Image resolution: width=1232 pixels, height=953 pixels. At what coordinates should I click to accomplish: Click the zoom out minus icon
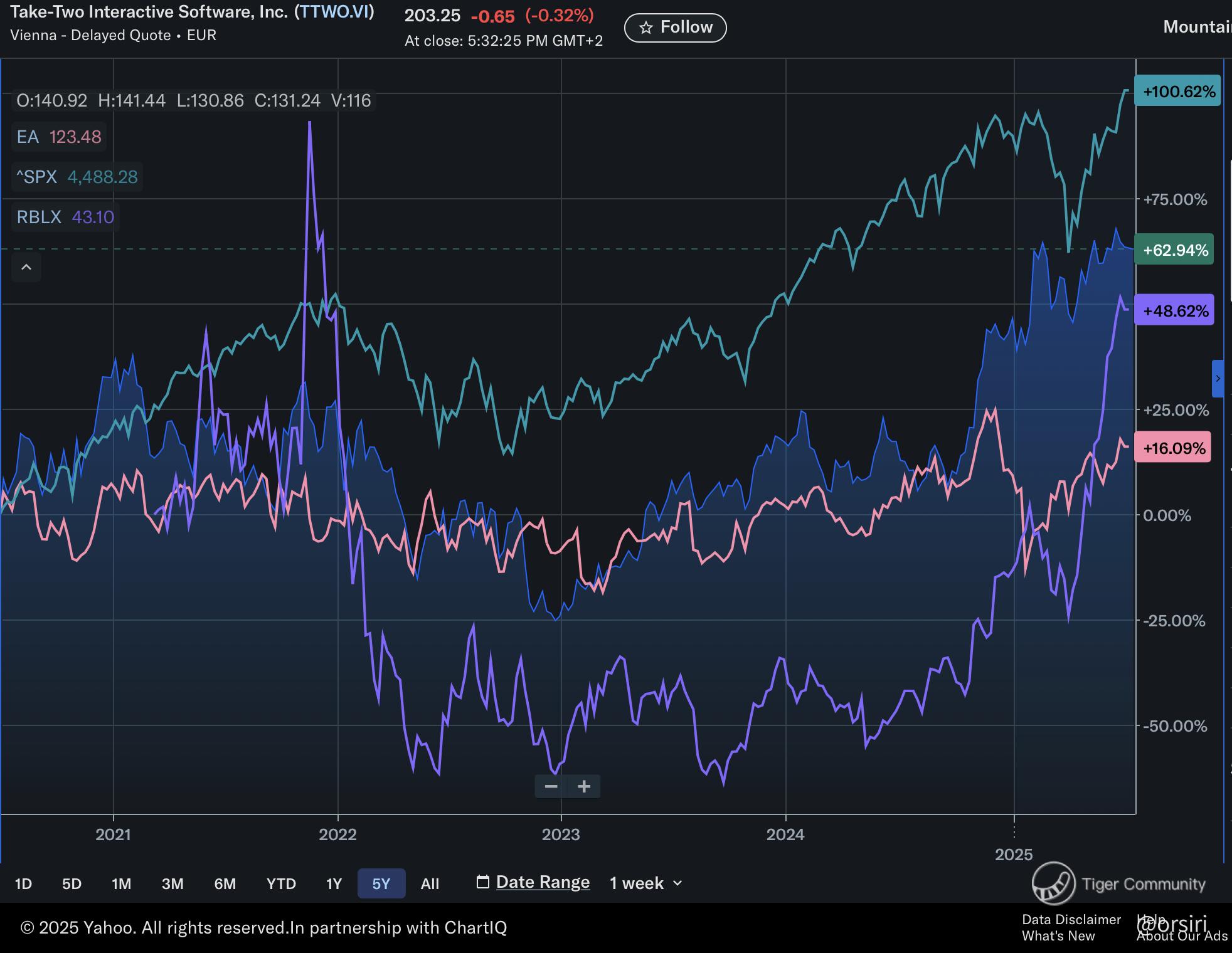[x=551, y=786]
